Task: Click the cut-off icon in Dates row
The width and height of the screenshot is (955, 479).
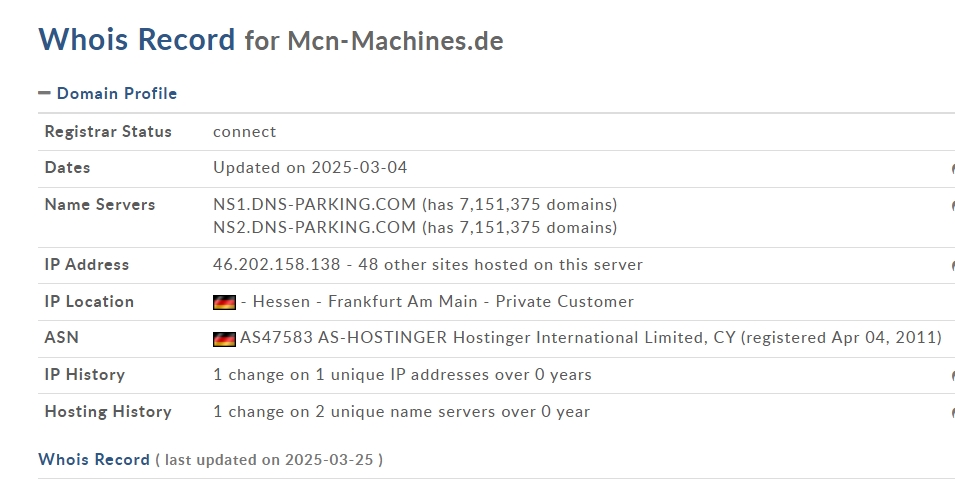Action: 953,169
